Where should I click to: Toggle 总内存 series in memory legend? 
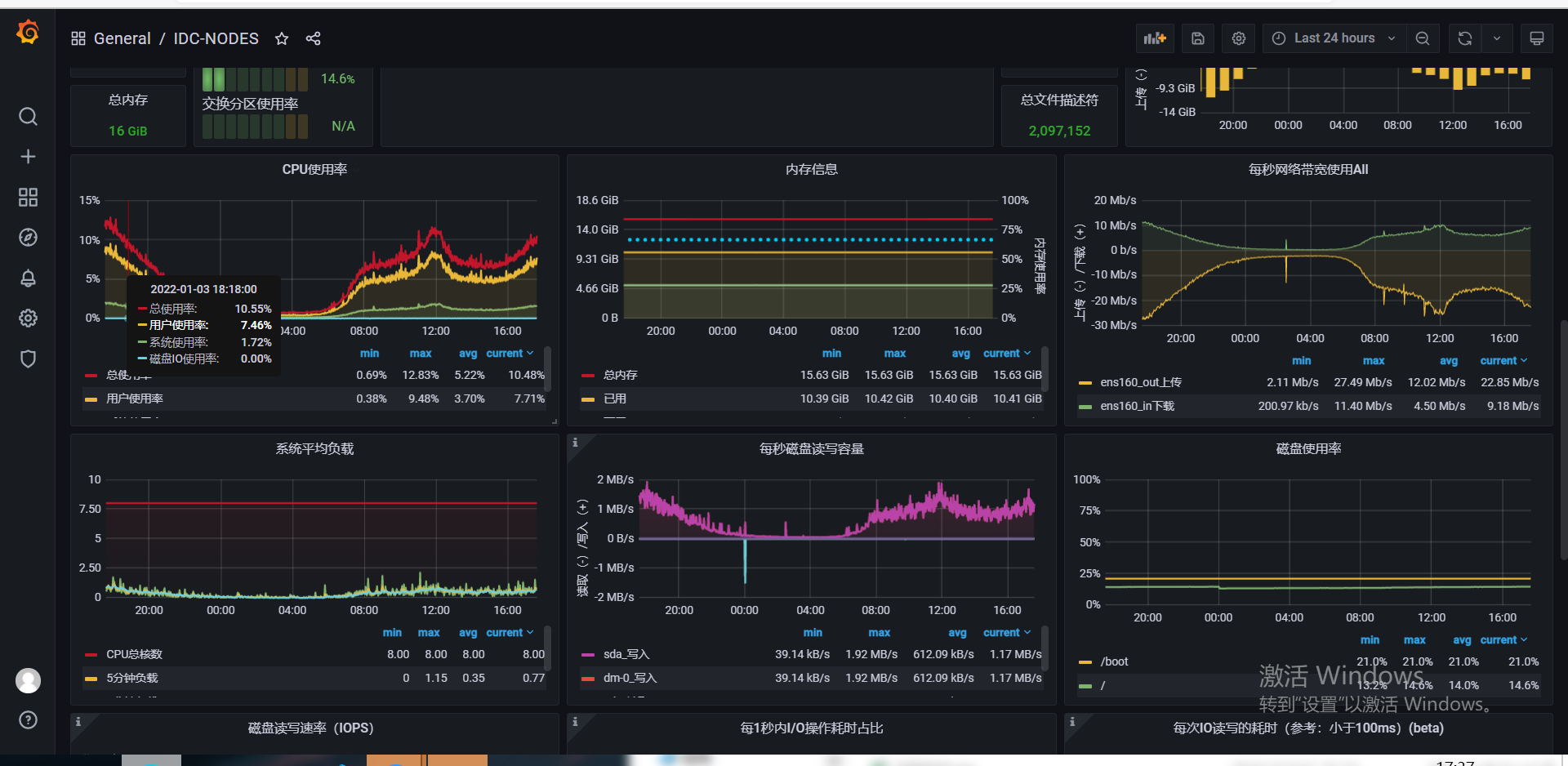click(621, 375)
